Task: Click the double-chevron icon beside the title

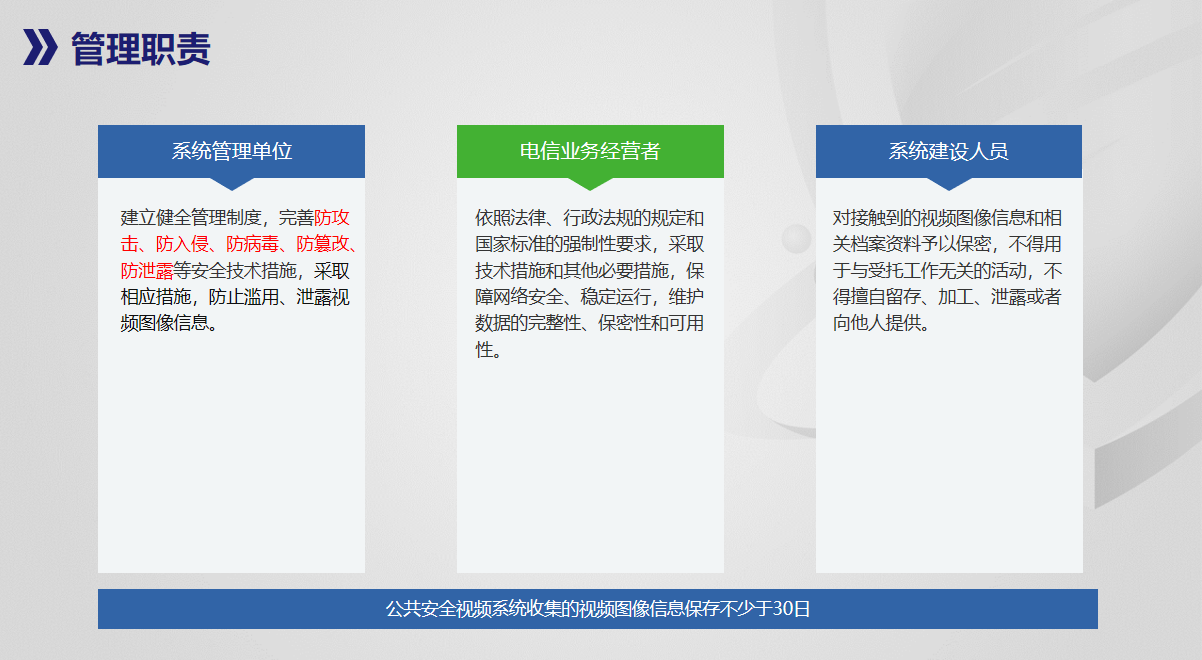Action: (41, 48)
